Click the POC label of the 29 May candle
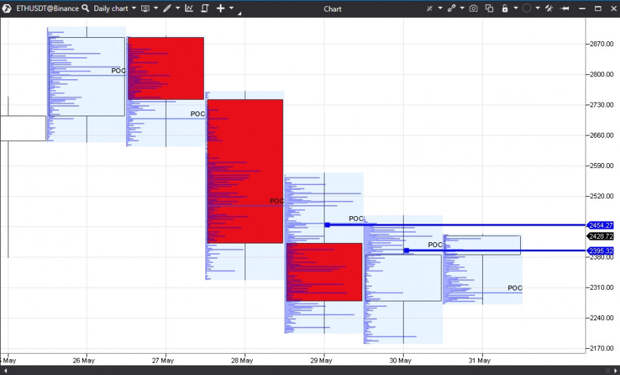 coord(356,218)
